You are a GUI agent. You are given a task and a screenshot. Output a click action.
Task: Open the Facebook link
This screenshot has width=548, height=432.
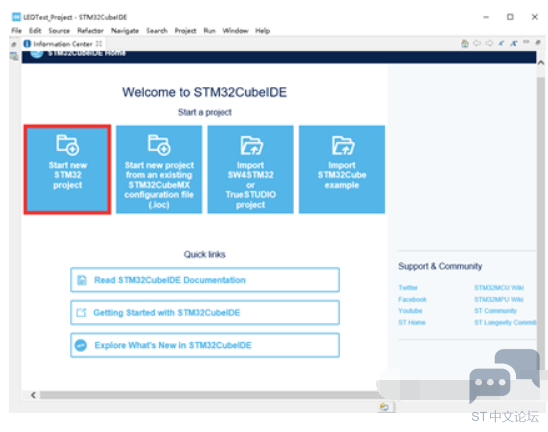coord(412,300)
